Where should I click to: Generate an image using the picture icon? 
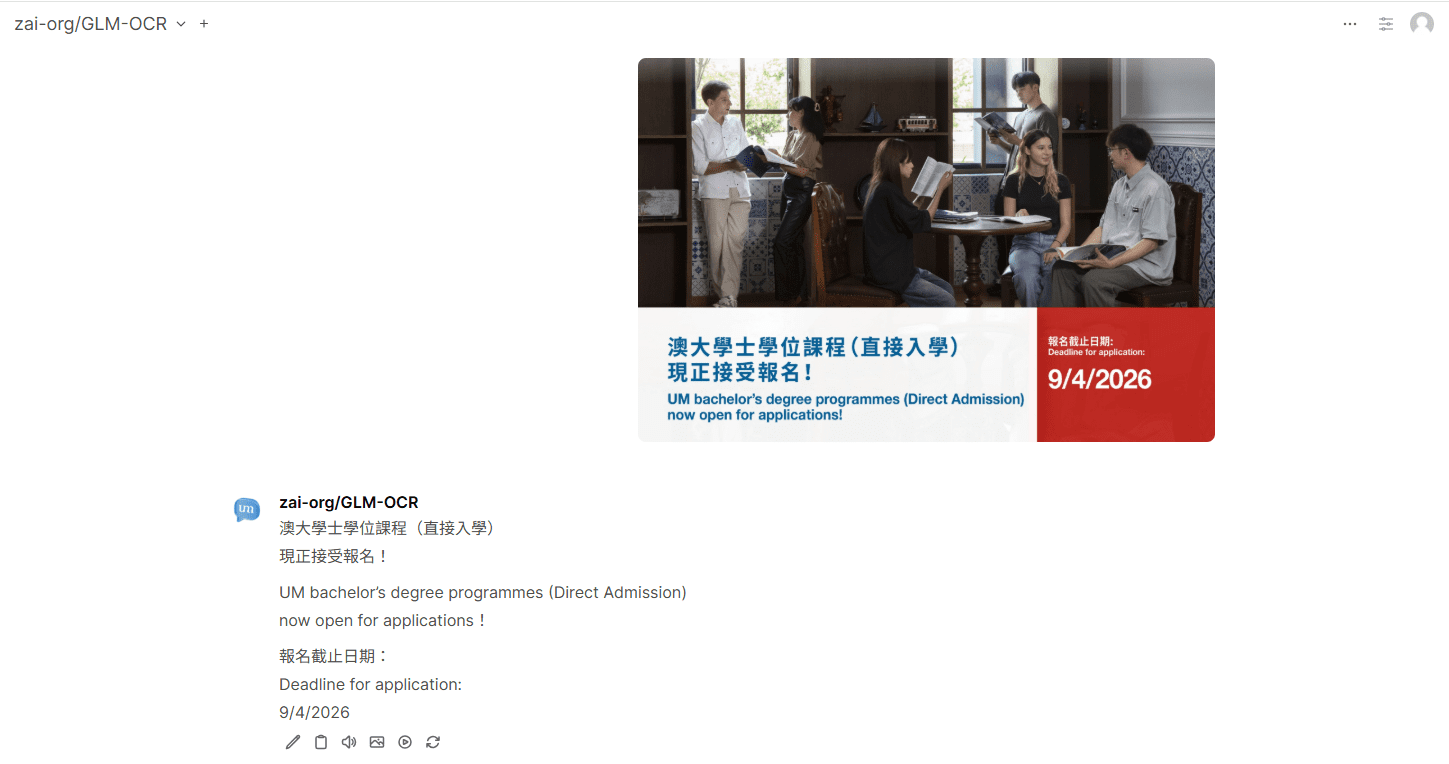(377, 742)
